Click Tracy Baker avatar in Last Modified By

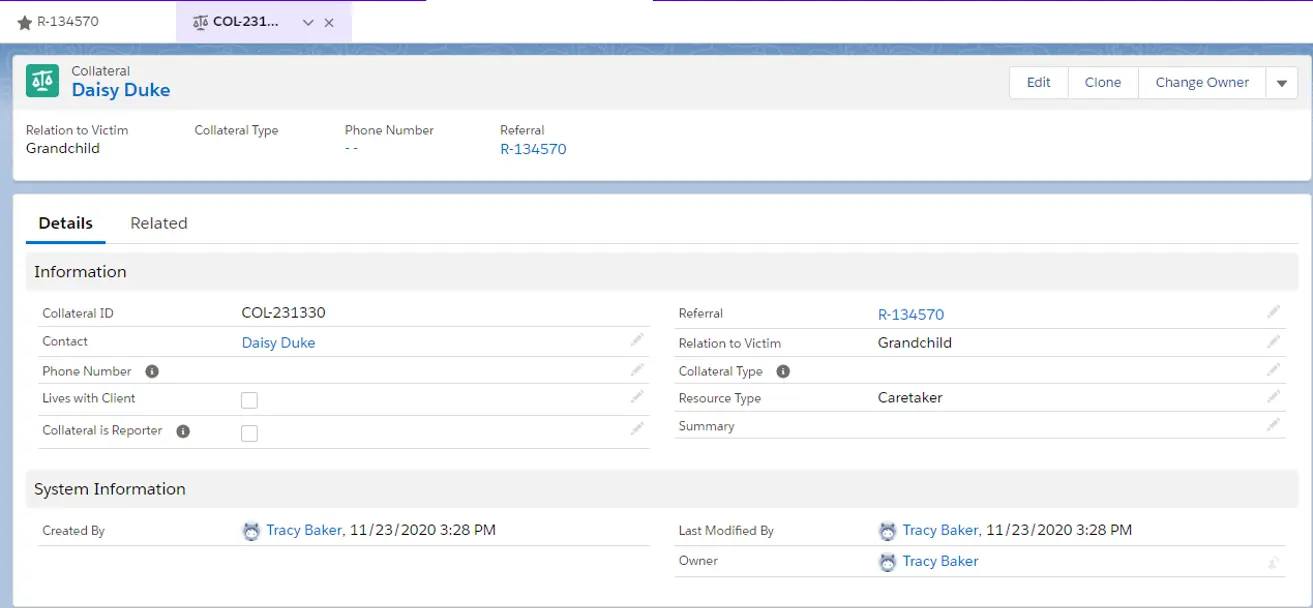point(887,531)
